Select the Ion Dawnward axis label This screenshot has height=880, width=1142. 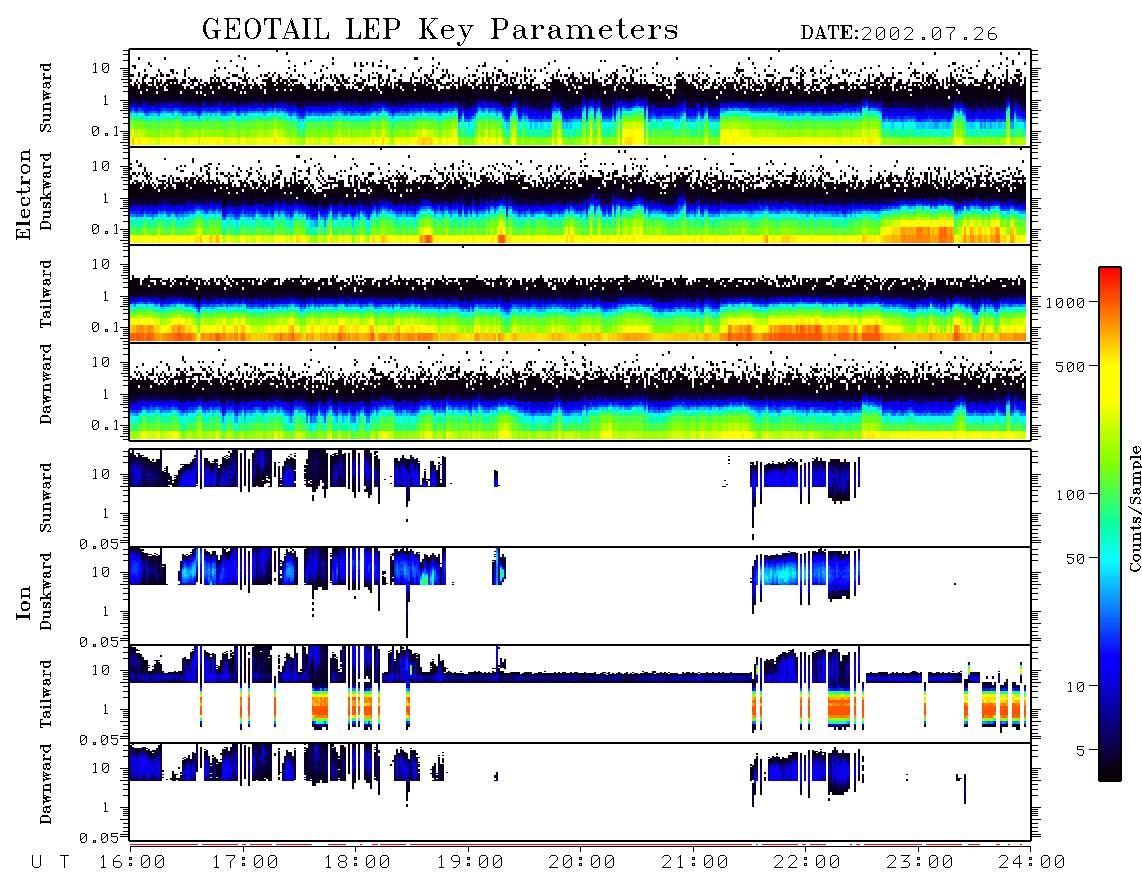(46, 784)
